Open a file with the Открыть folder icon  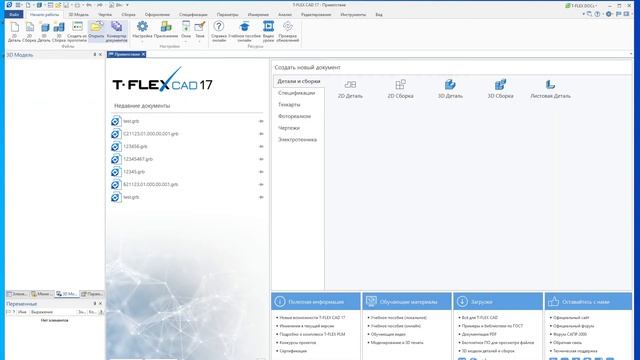coord(96,31)
